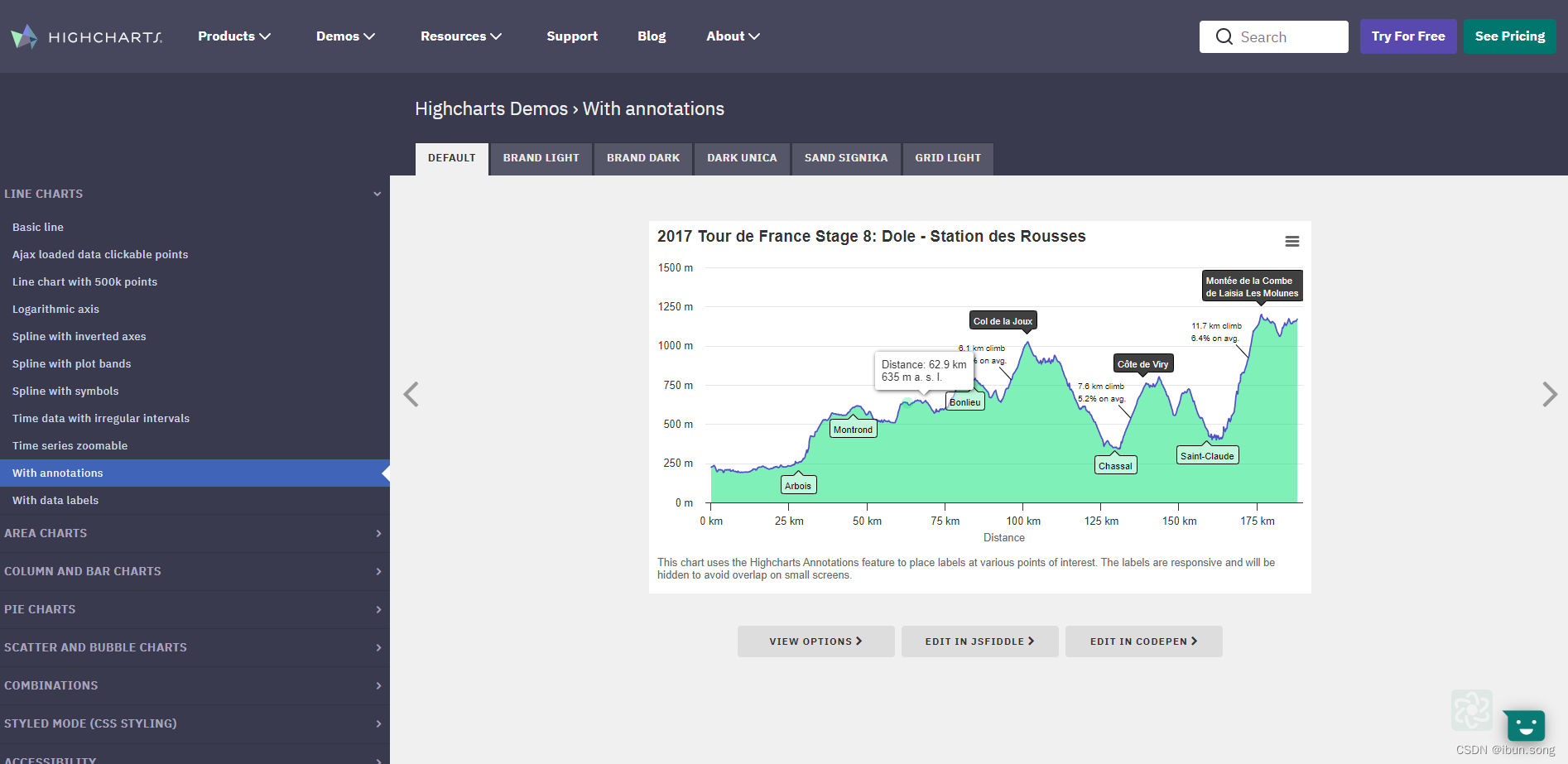Open the Basic line demo

[x=38, y=227]
